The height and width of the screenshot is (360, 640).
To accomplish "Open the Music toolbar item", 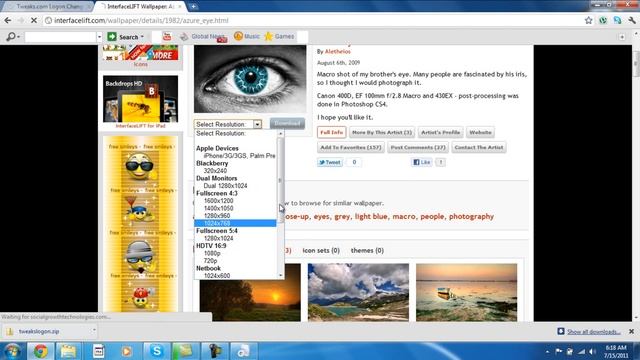I will pos(247,36).
